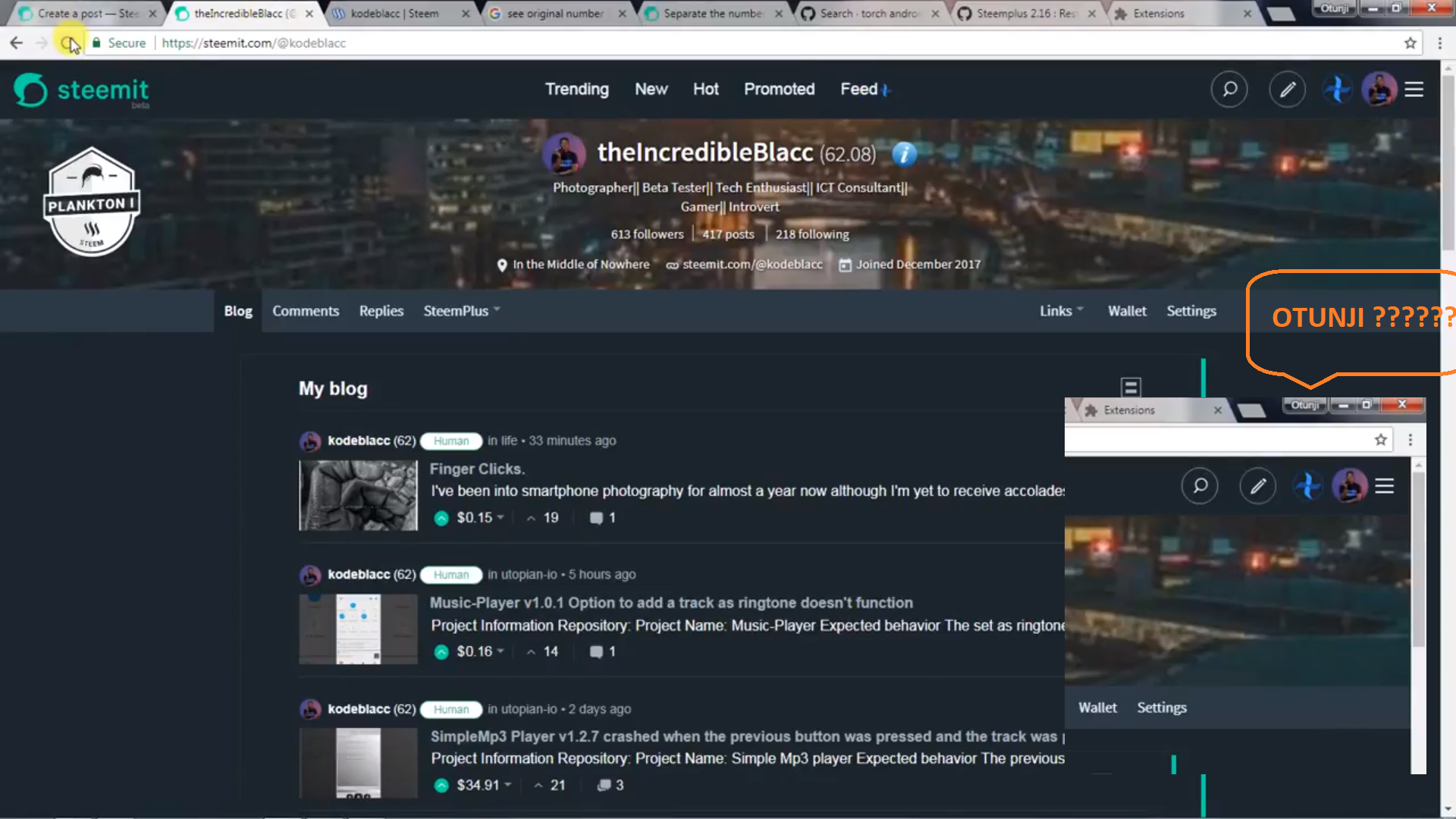
Task: Click the SimpleMp3 post thumbnail image
Action: tap(357, 762)
